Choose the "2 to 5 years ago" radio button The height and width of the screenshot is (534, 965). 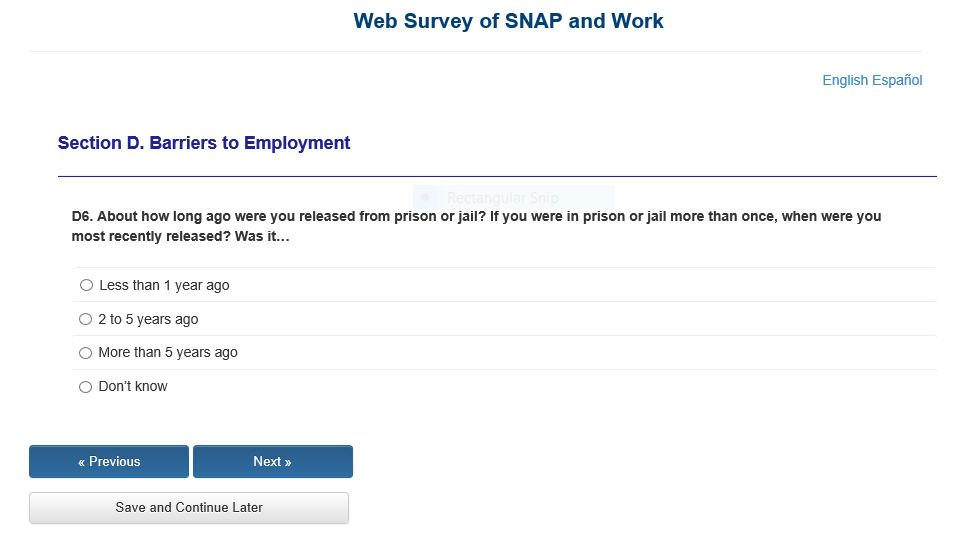(86, 320)
